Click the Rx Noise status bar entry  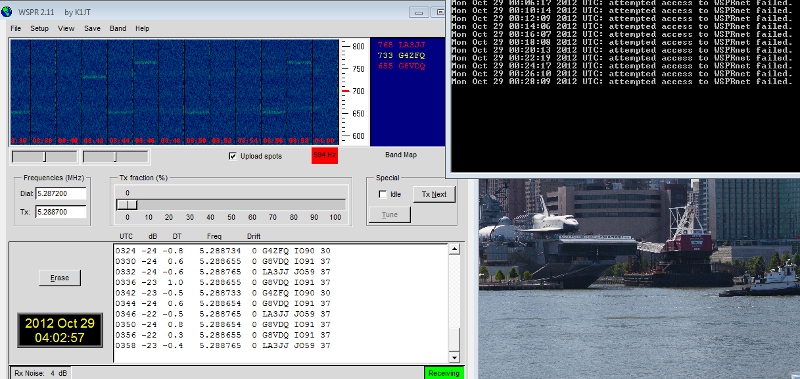pyautogui.click(x=41, y=373)
